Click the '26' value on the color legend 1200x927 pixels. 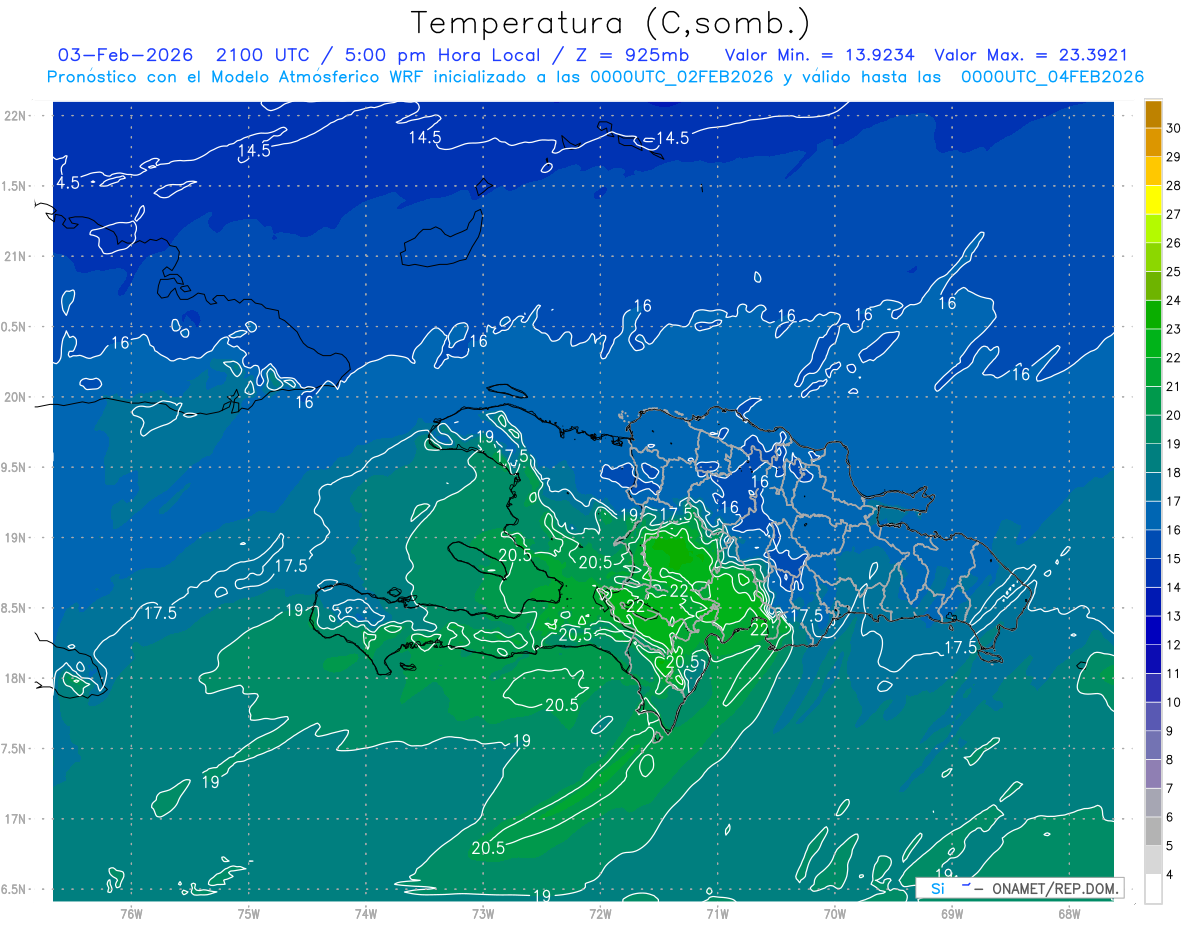1174,243
